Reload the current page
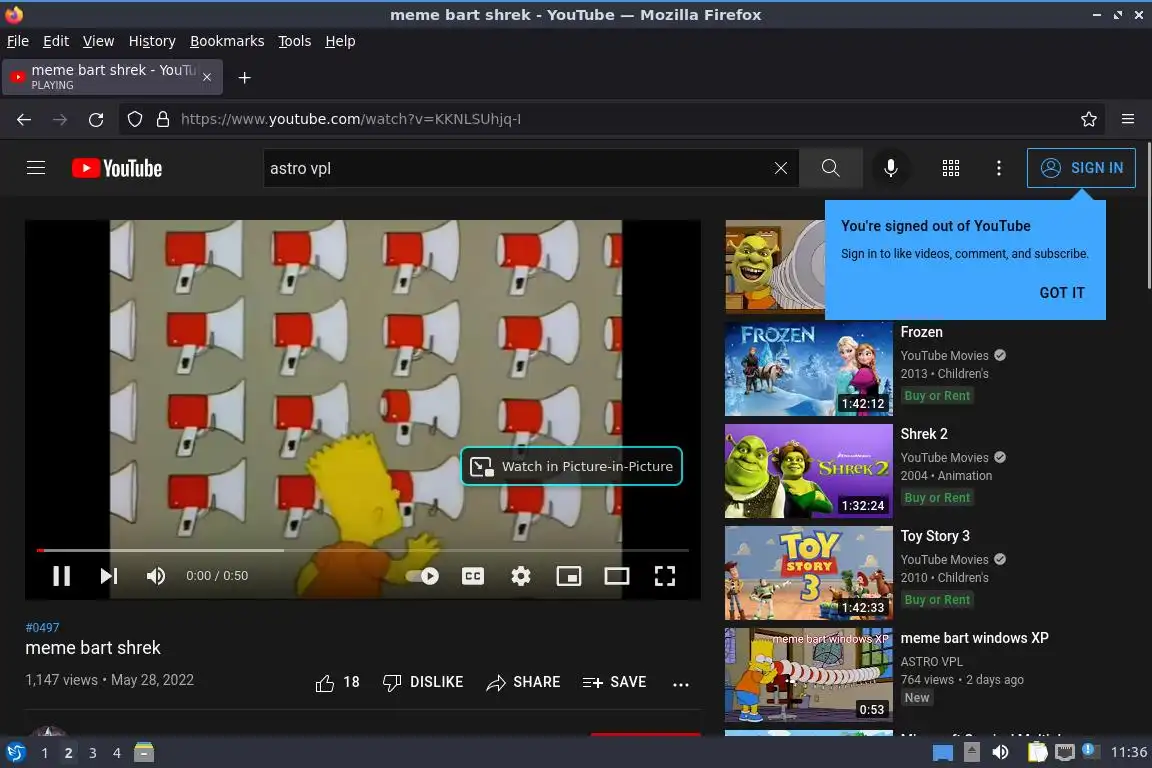This screenshot has width=1152, height=768. click(x=96, y=119)
